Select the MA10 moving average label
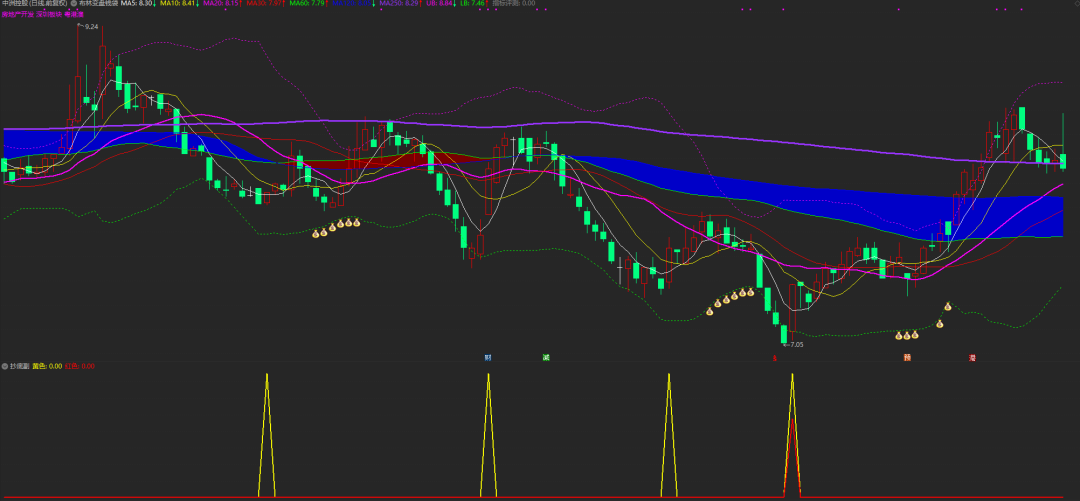The width and height of the screenshot is (1080, 501). pos(178,4)
